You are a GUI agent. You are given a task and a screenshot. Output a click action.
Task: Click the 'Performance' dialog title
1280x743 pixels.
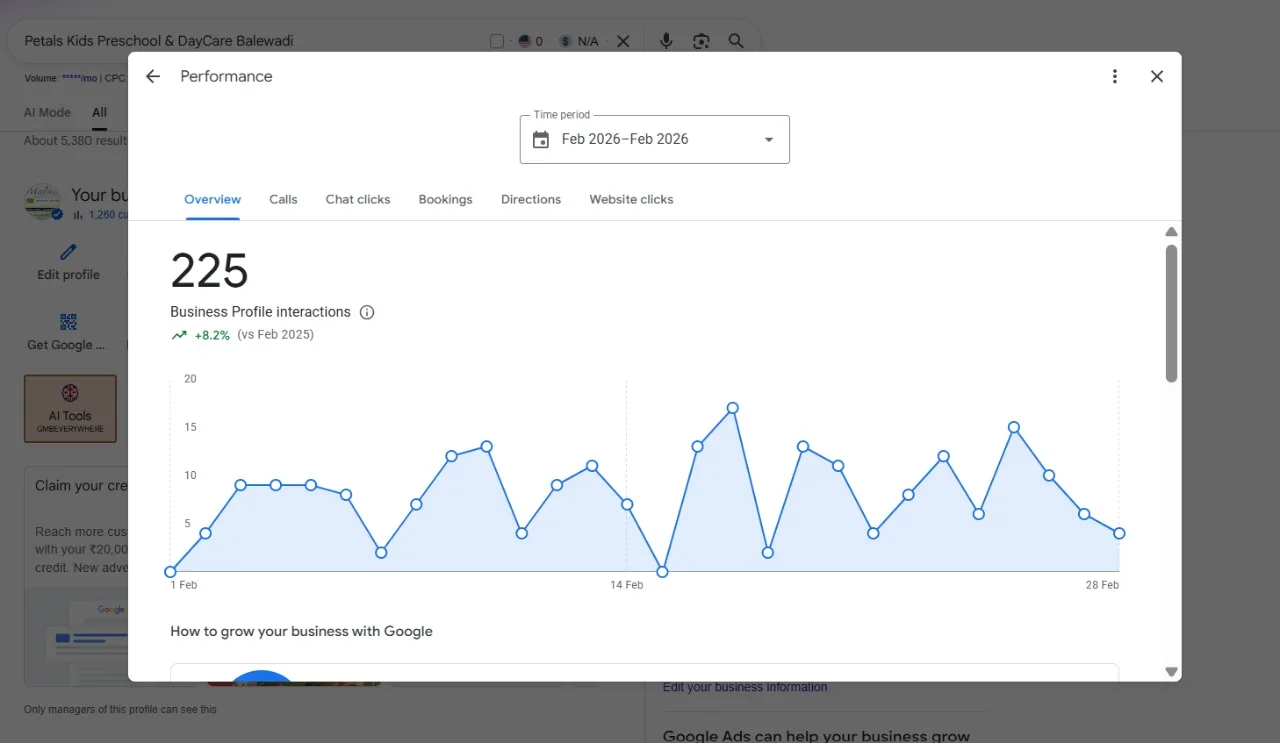[226, 76]
